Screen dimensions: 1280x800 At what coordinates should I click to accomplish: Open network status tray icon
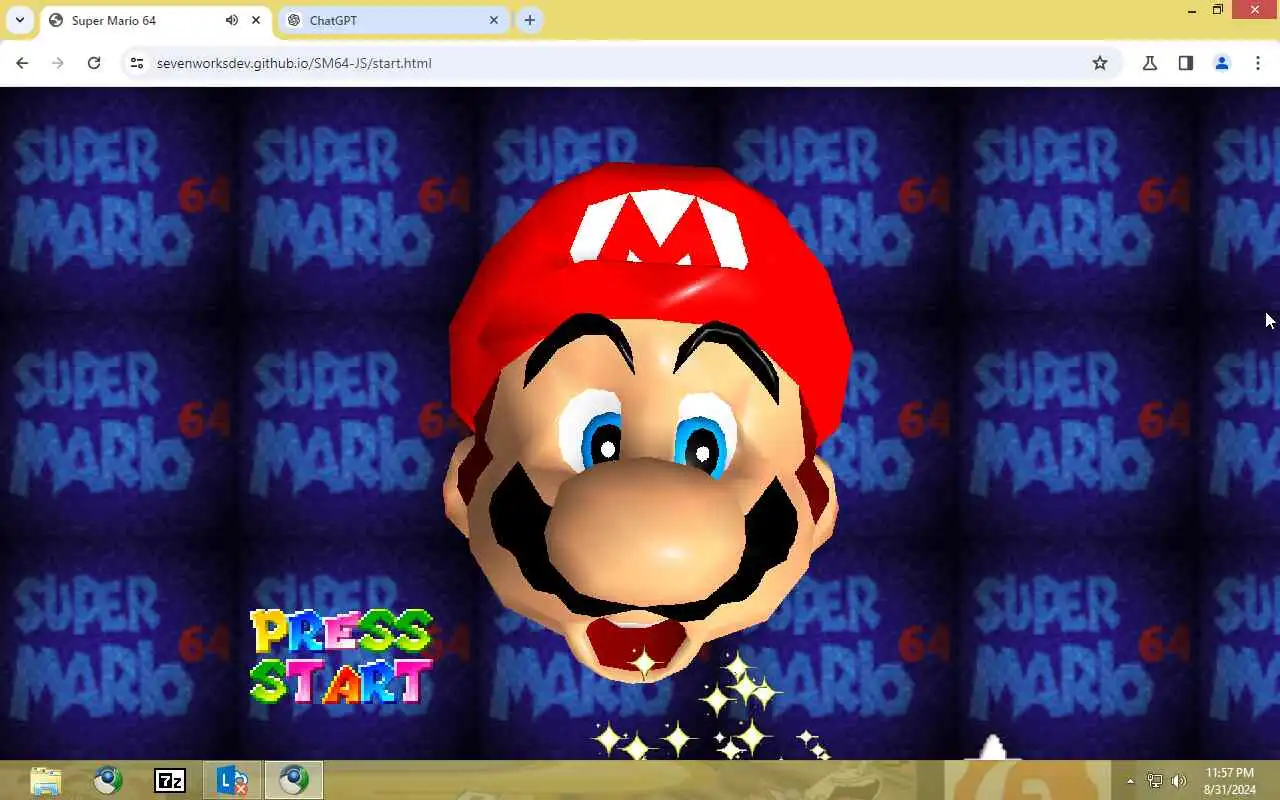(1155, 781)
